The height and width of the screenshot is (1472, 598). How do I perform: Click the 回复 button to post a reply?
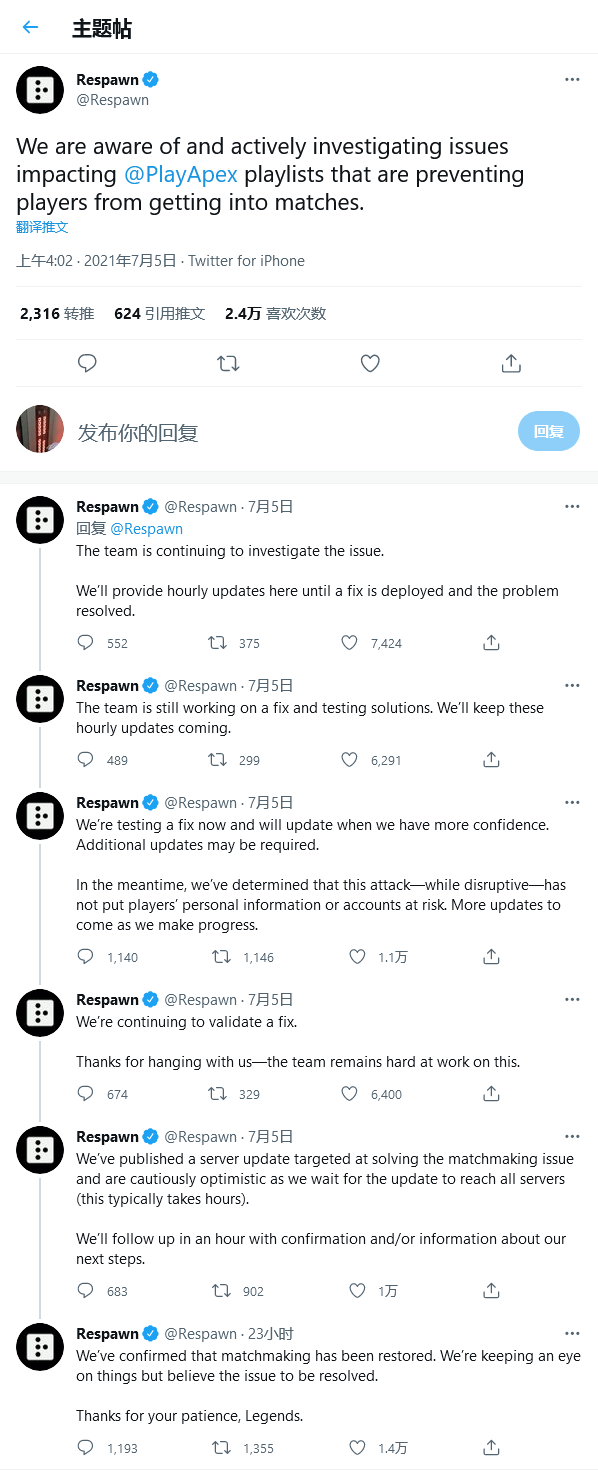pos(548,431)
